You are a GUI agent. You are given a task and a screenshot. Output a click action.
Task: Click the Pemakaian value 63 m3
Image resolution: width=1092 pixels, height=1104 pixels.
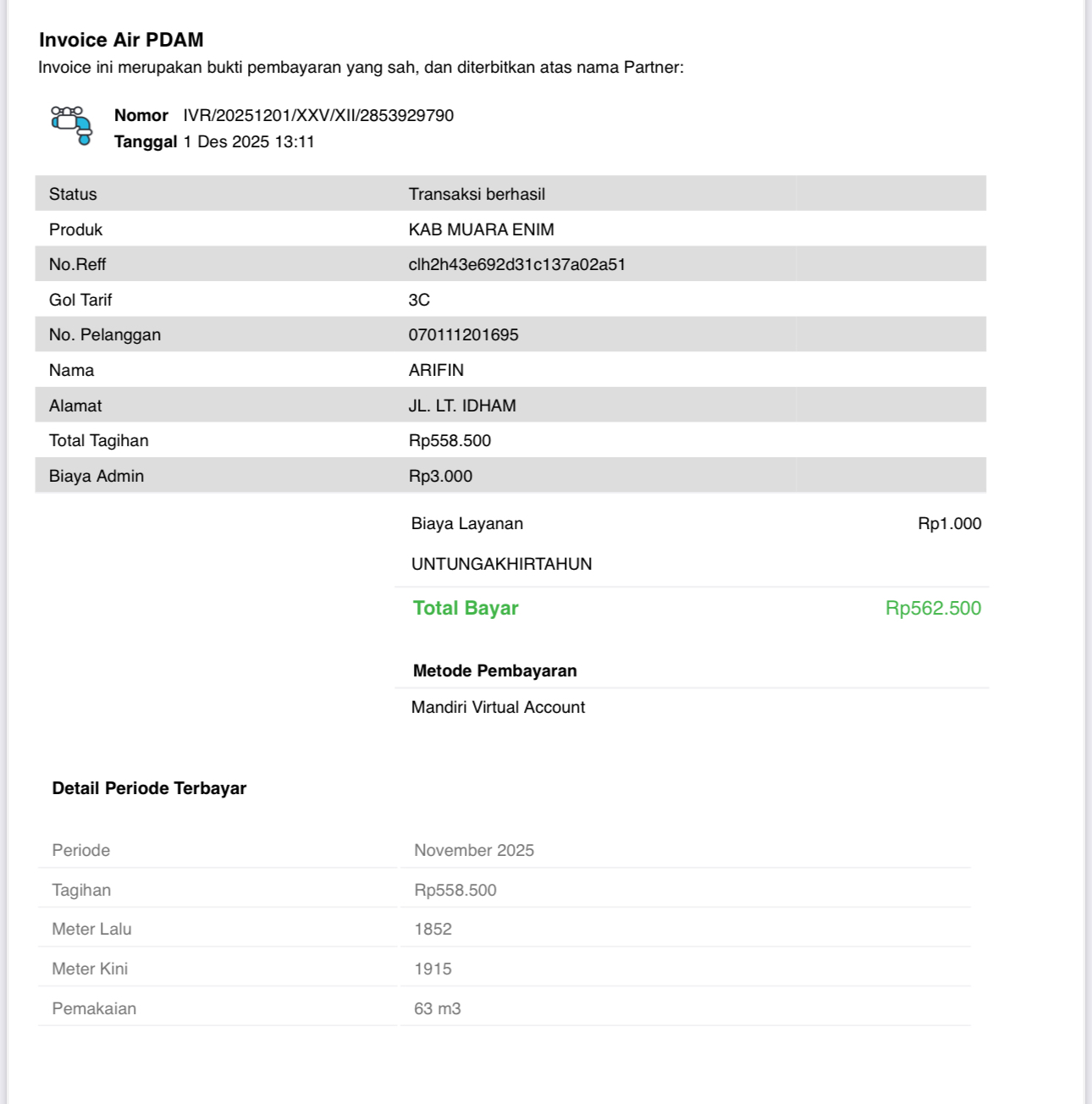[437, 1008]
